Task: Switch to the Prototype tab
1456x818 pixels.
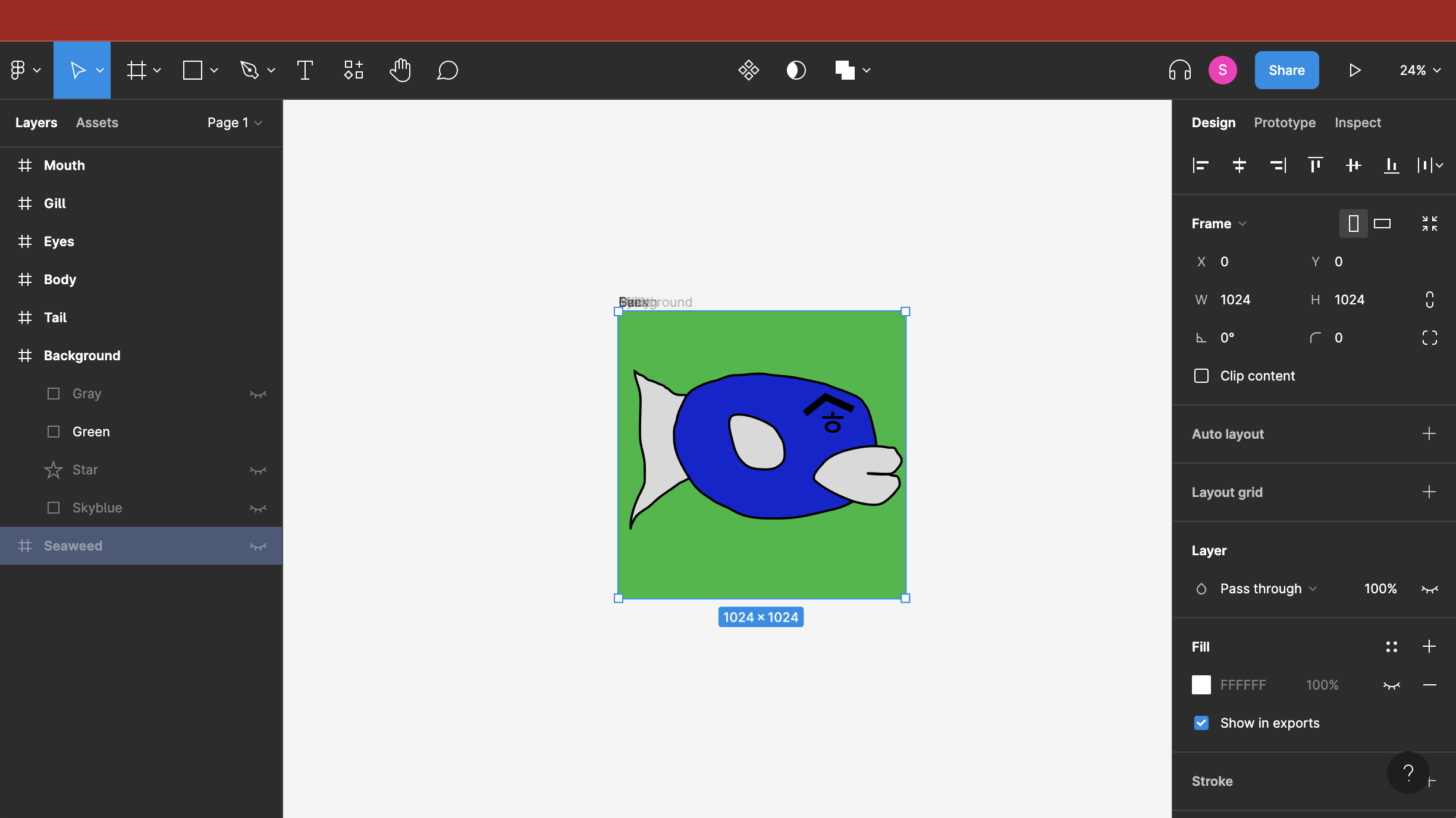Action: coord(1285,122)
